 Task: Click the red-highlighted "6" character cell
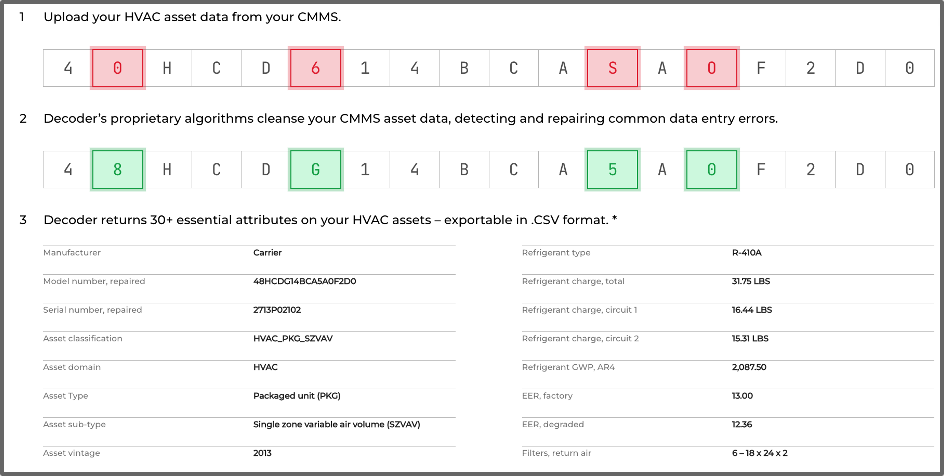click(x=315, y=69)
